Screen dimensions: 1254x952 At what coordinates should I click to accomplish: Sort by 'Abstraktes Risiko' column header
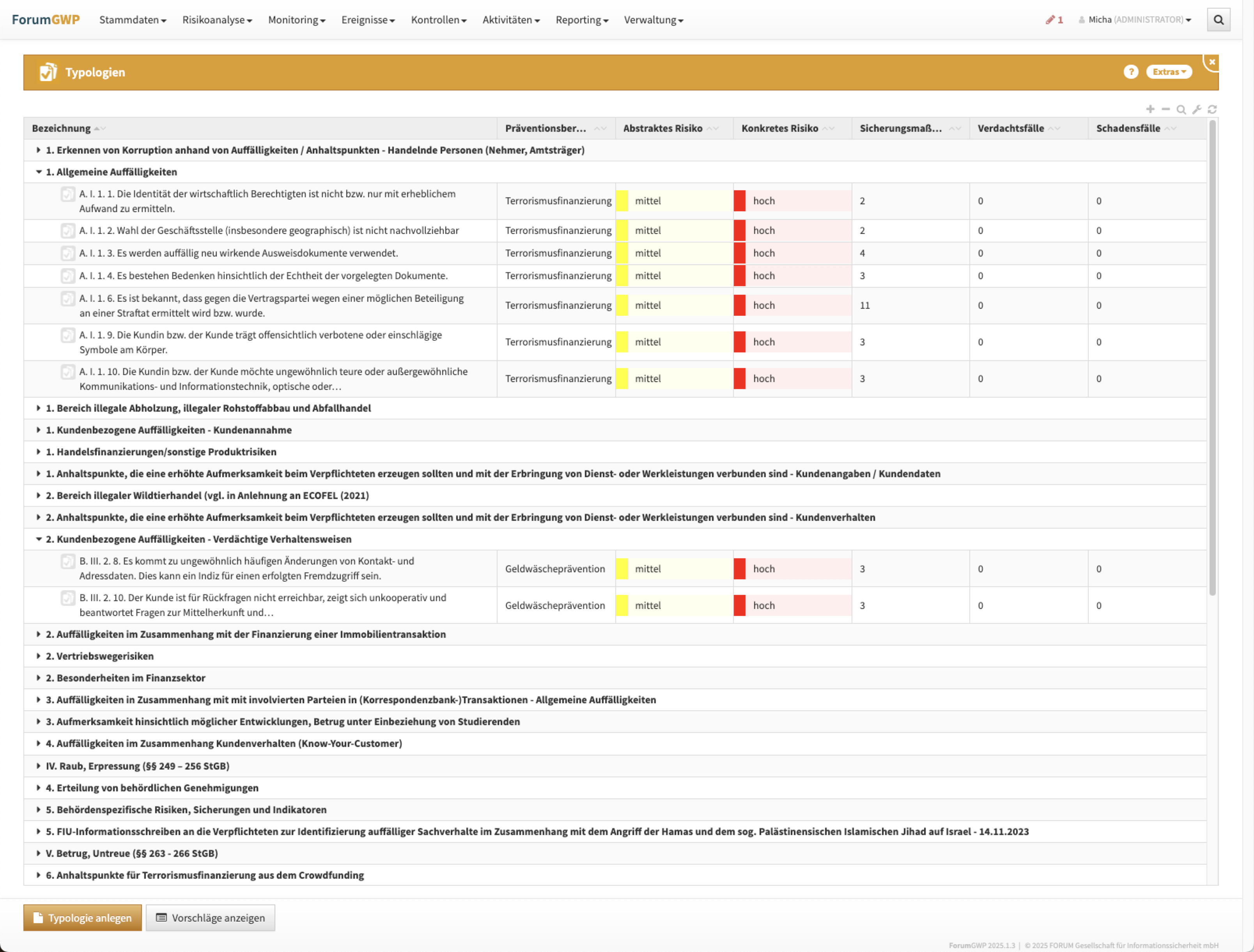tap(663, 129)
